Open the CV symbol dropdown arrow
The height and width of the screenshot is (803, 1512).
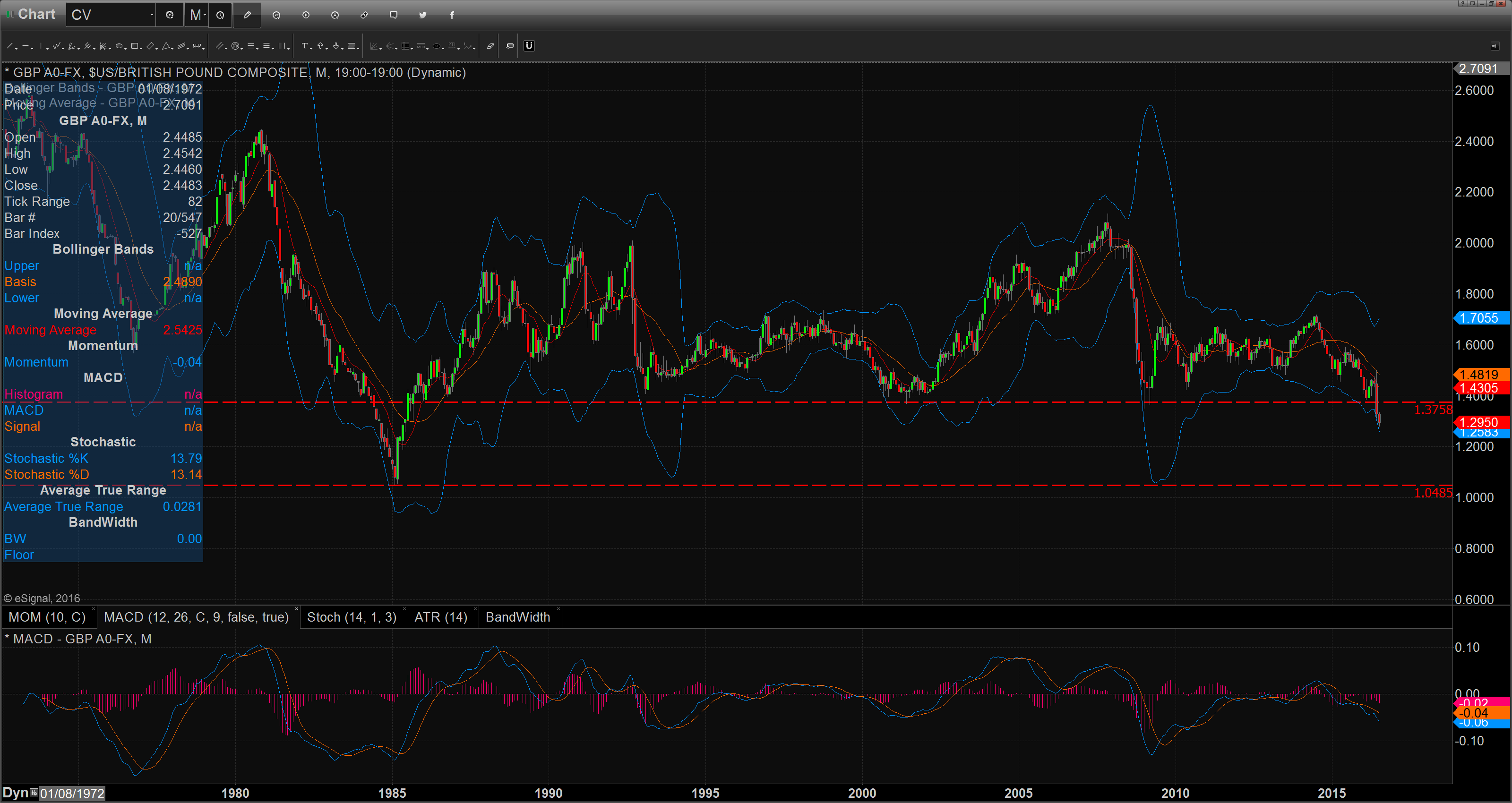pyautogui.click(x=151, y=15)
